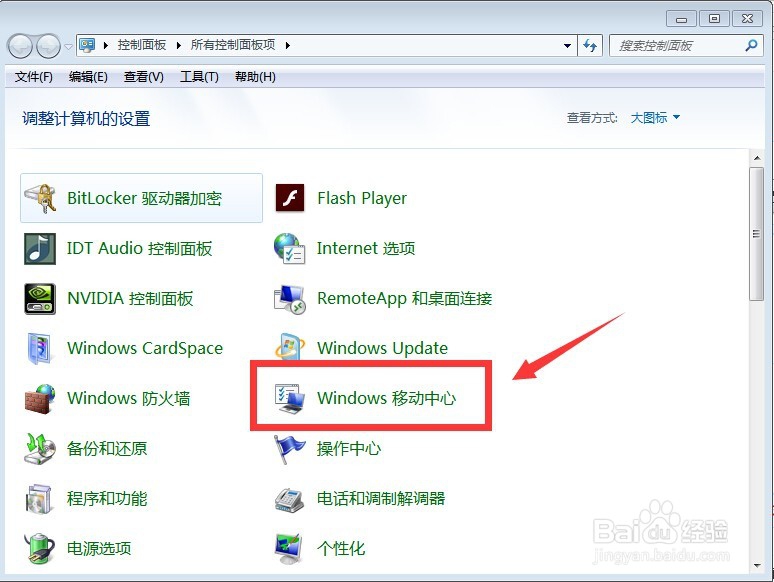This screenshot has width=774, height=582.
Task: Open the address bar history dropdown arrow
Action: (x=568, y=45)
